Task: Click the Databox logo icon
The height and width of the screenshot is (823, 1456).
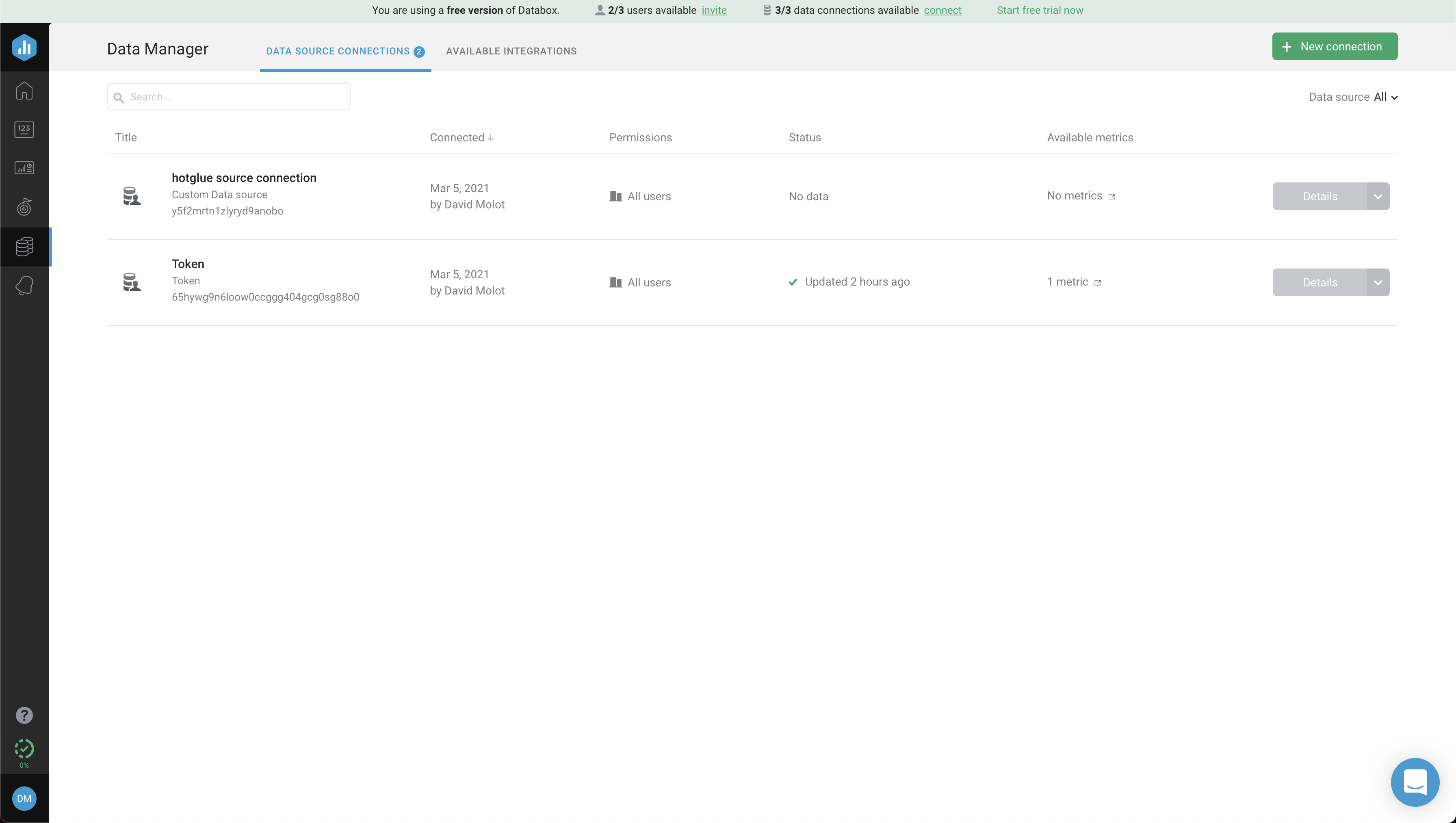Action: 24,48
